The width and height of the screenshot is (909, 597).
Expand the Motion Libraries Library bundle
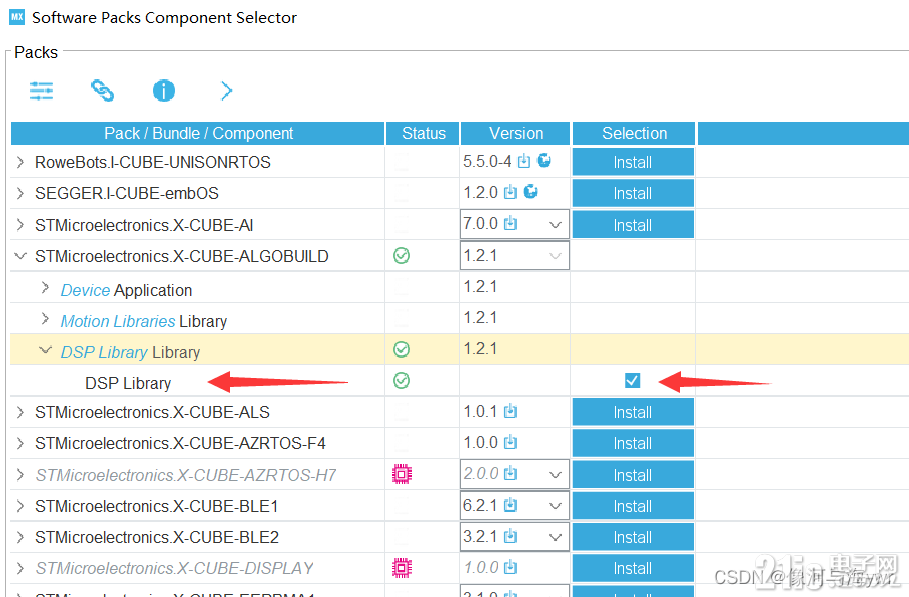(46, 319)
